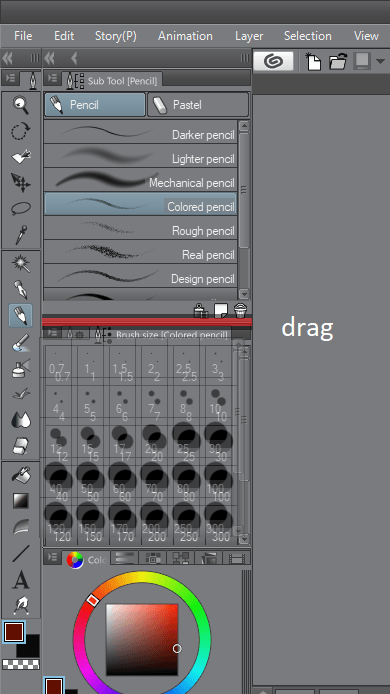Screen dimensions: 390x694
Task: Select the main drawing color swatch
Action: pyautogui.click(x=14, y=632)
